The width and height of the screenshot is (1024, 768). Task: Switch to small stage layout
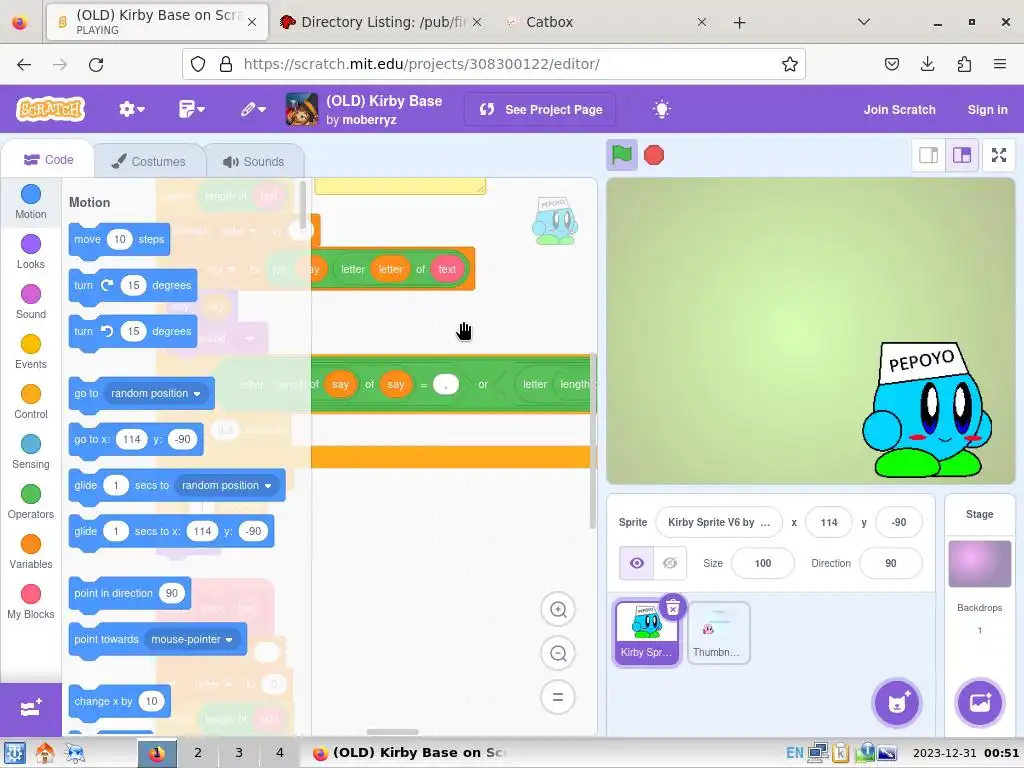pyautogui.click(x=928, y=155)
